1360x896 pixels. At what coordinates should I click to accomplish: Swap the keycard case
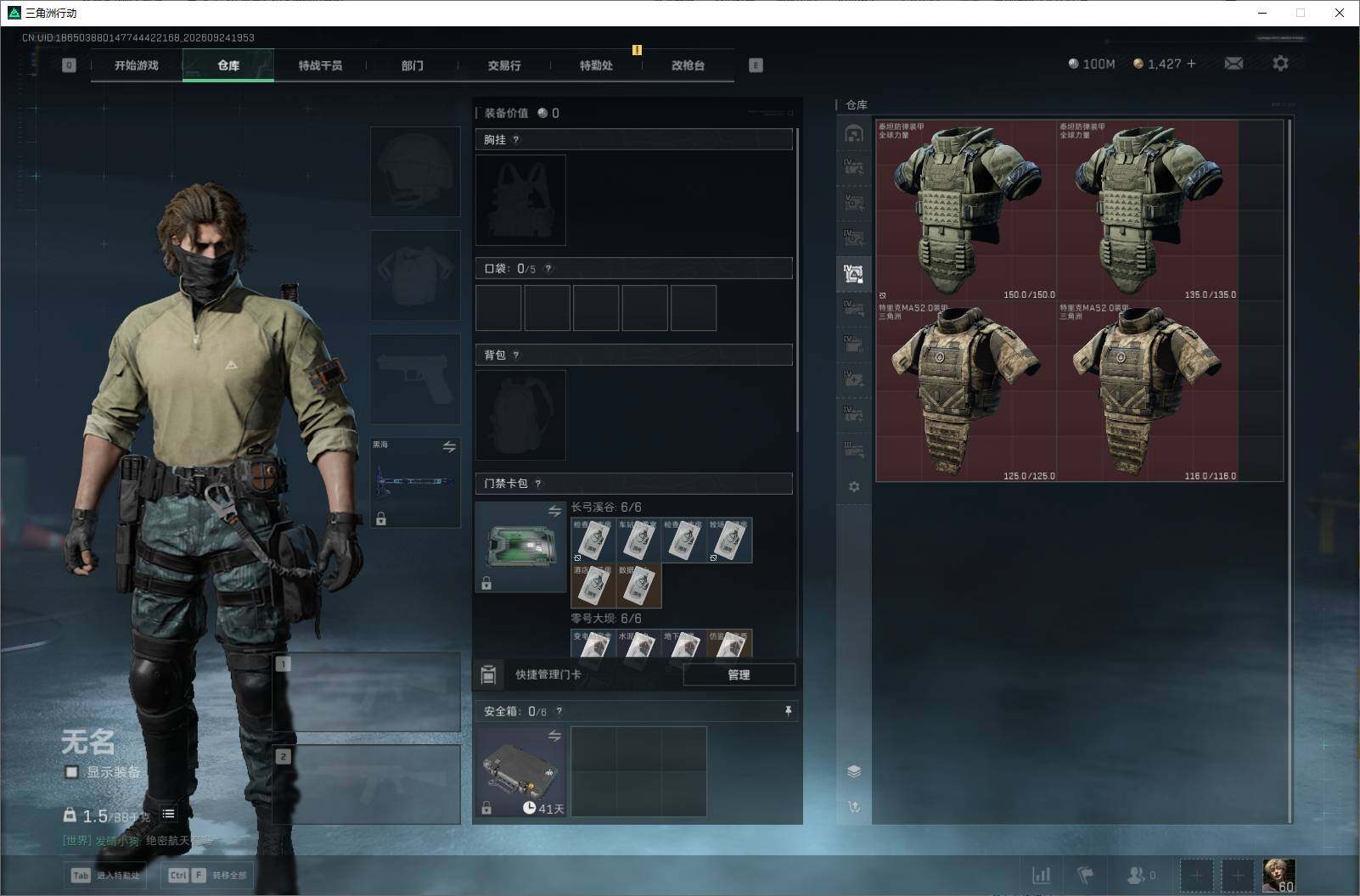[554, 511]
